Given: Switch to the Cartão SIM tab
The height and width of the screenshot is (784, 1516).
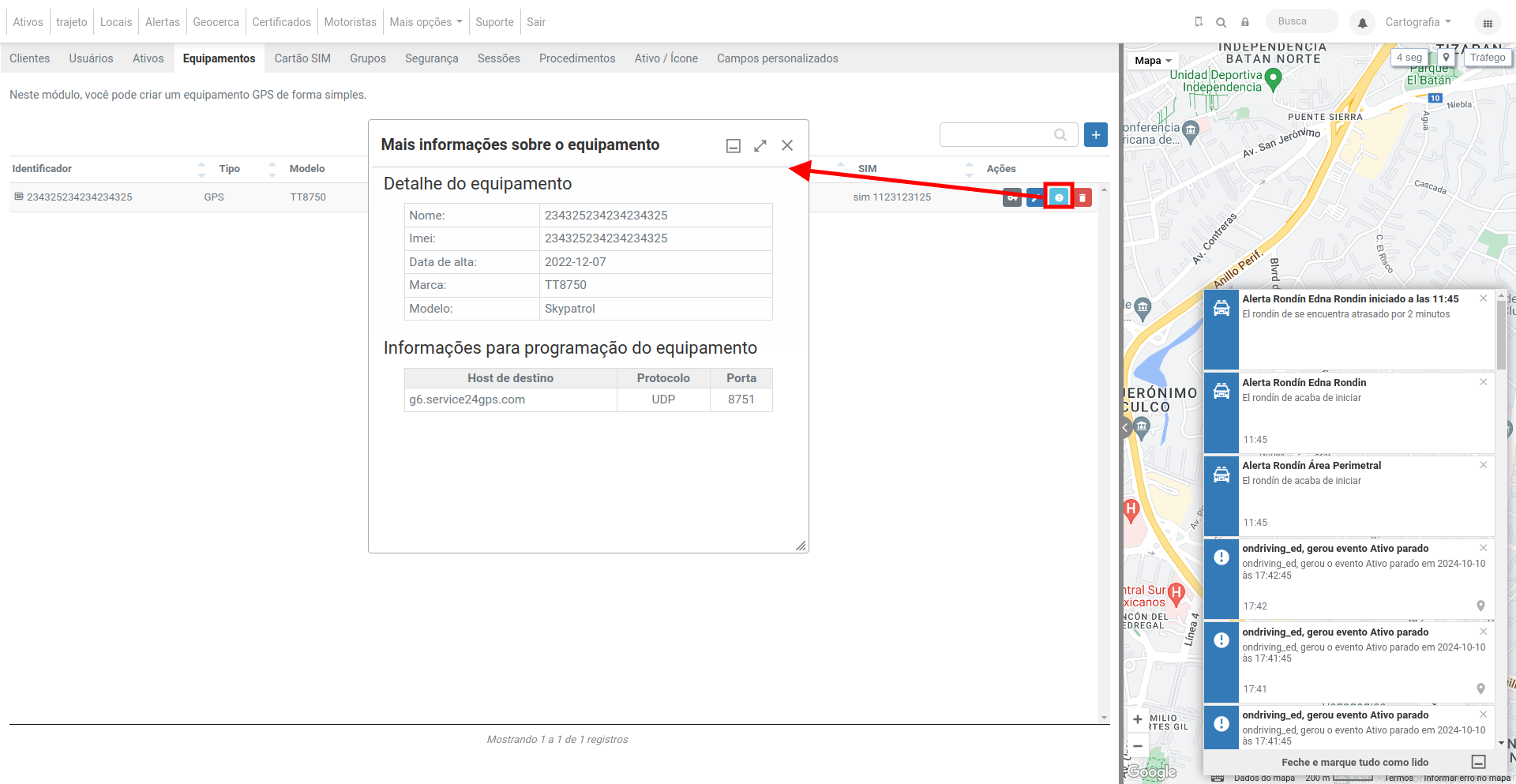Looking at the screenshot, I should point(302,58).
